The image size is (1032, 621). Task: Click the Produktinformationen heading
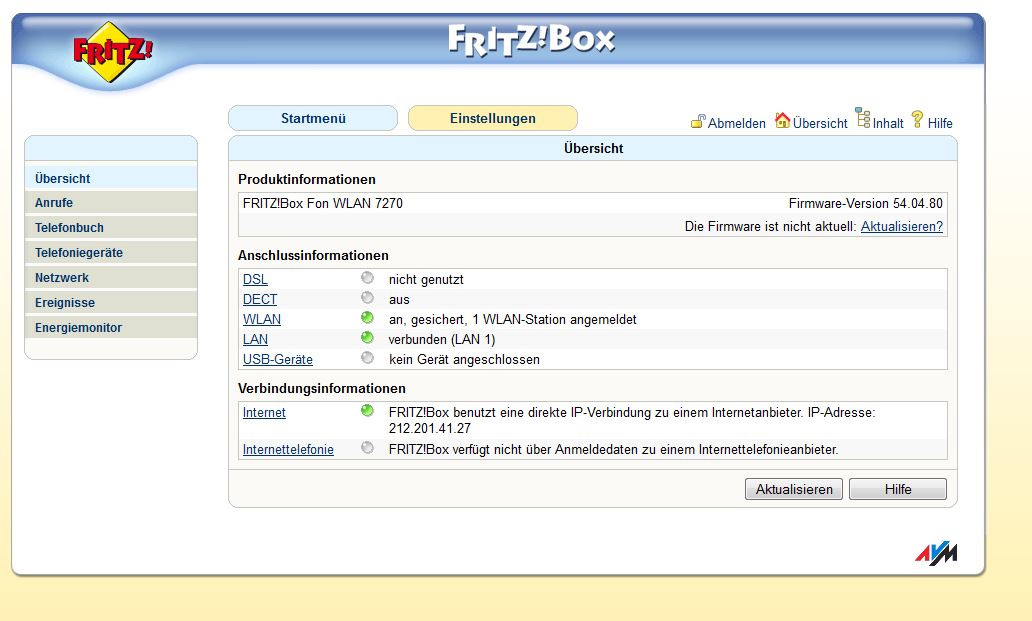[307, 180]
